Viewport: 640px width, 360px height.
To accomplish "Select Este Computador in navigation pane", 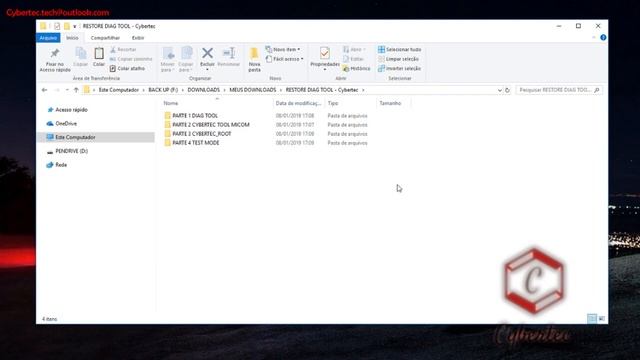I will [75, 138].
